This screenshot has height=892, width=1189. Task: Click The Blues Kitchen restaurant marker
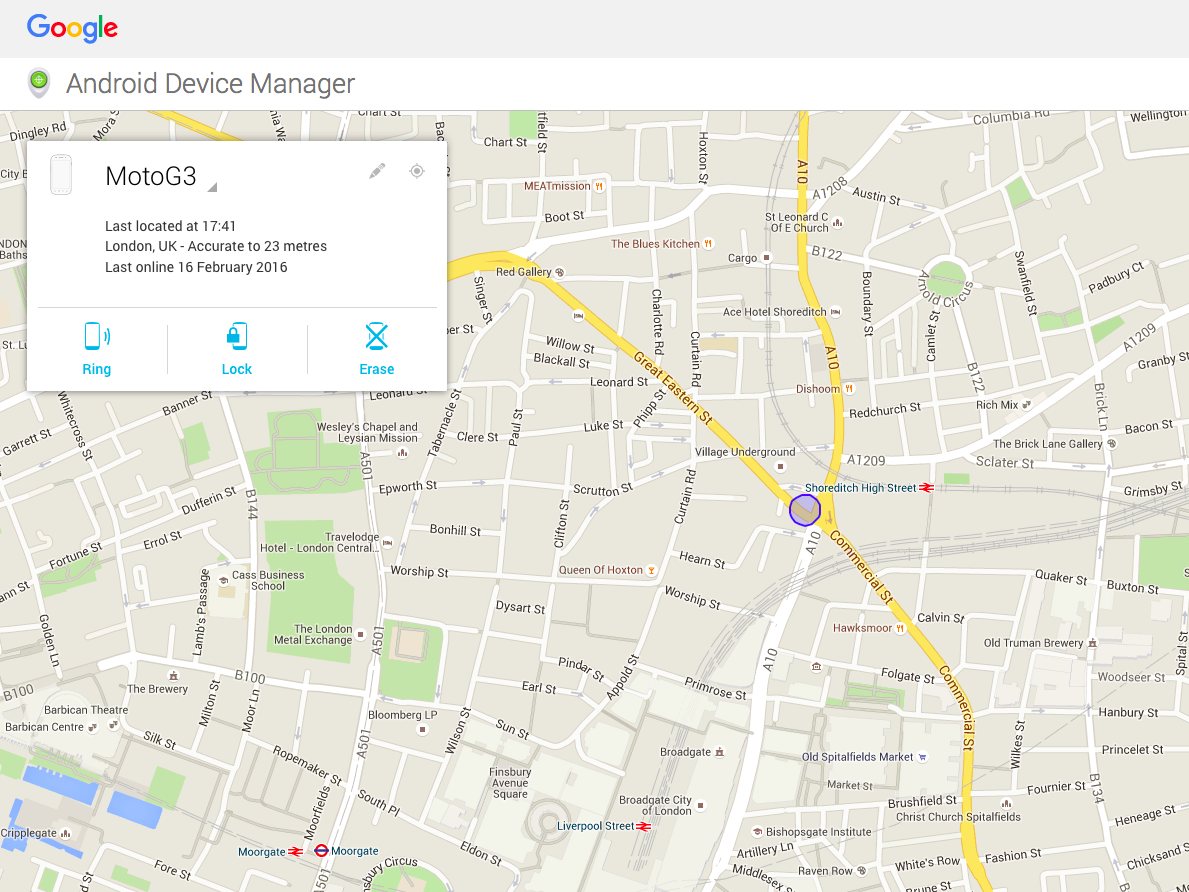[708, 243]
